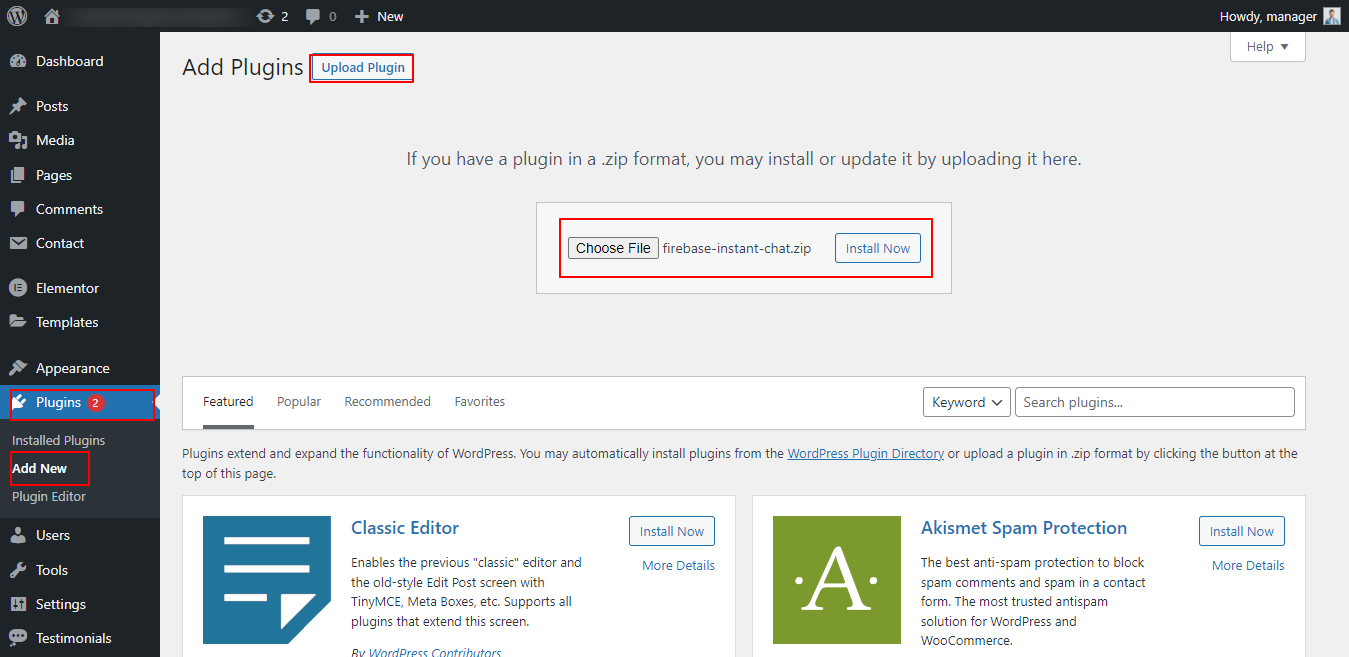
Task: Open the Dashboard menu item
Action: coord(80,61)
